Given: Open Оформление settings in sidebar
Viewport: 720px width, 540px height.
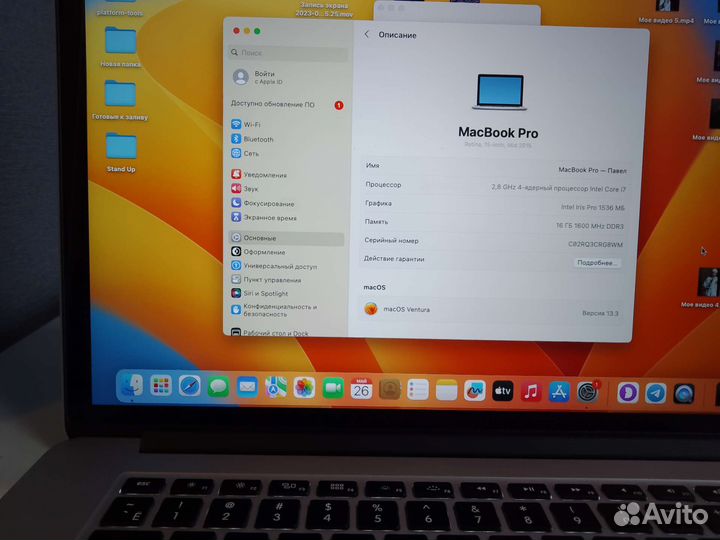Looking at the screenshot, I should 258,252.
